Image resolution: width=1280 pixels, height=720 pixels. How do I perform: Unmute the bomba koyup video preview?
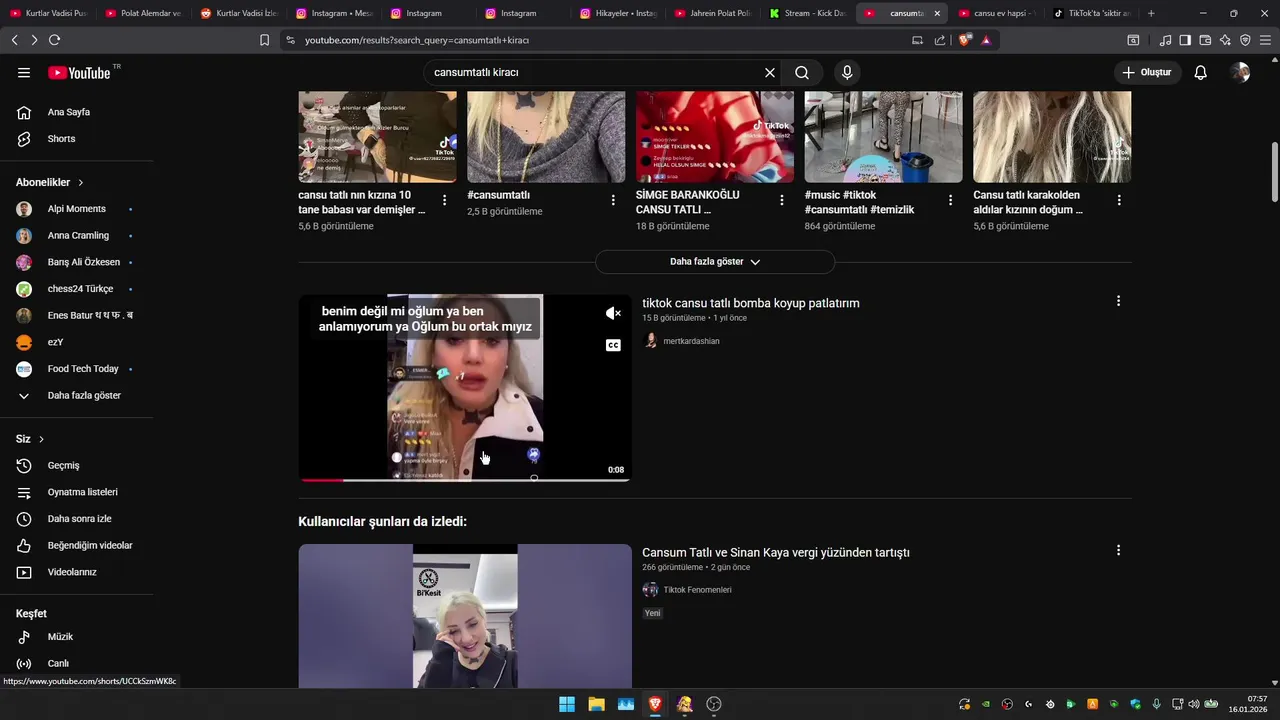click(613, 313)
